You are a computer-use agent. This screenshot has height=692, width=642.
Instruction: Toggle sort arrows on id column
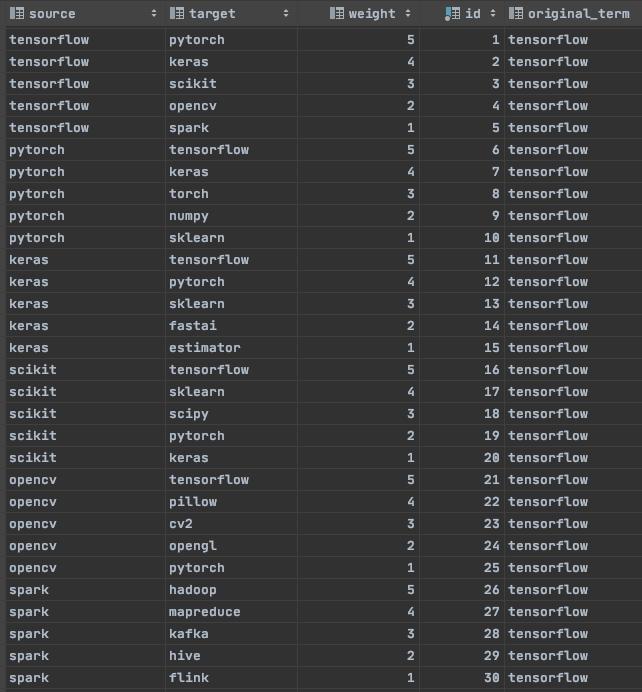[x=493, y=14]
